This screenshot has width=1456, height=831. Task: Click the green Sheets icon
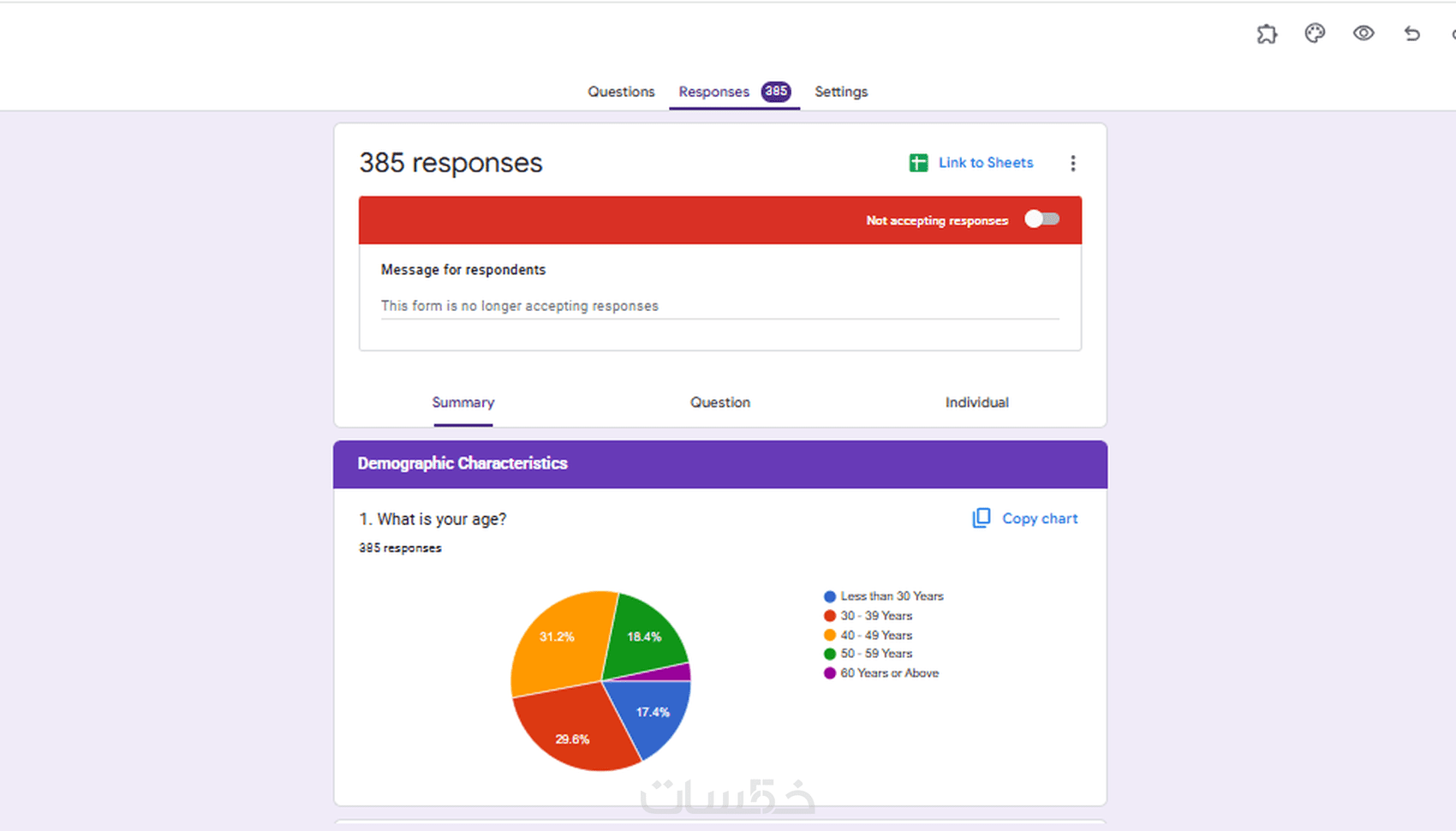(x=918, y=163)
